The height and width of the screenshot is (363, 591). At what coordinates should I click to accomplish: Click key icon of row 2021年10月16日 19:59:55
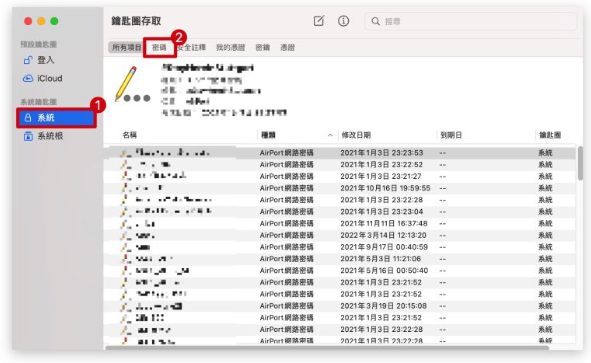click(x=126, y=188)
